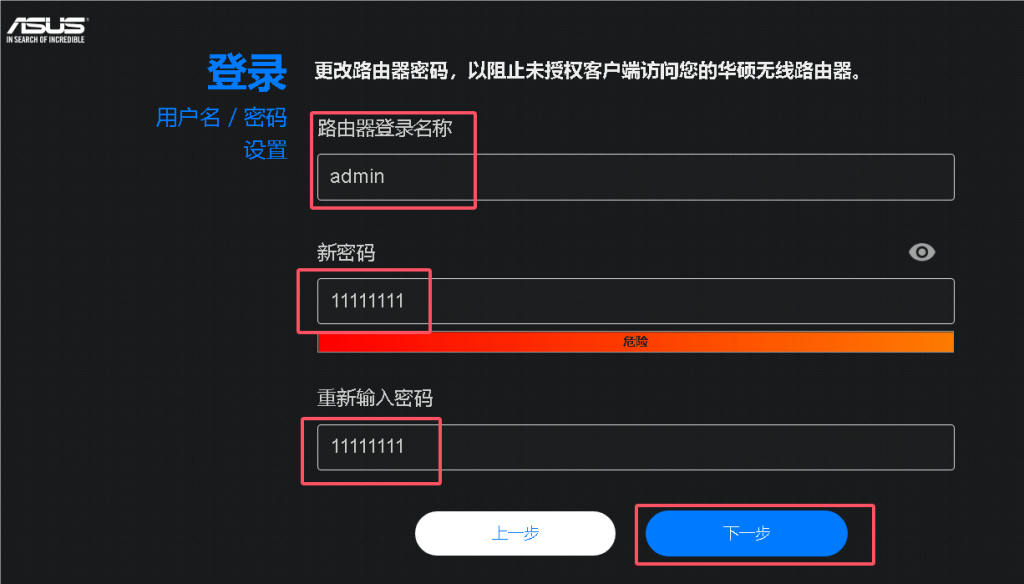The height and width of the screenshot is (584, 1024).
Task: Click the 设置 step text
Action: (x=265, y=150)
